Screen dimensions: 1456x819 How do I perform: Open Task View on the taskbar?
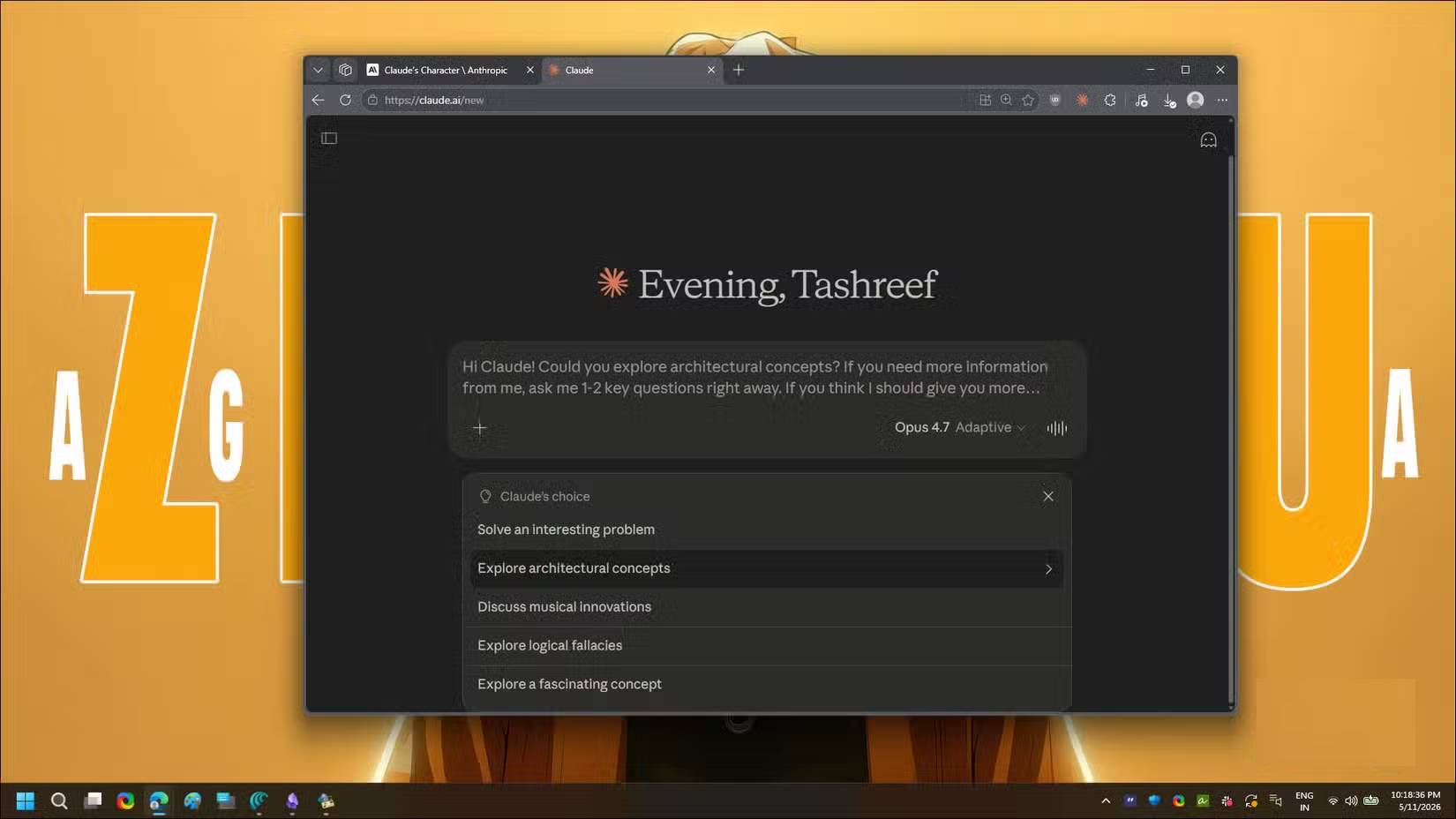pyautogui.click(x=93, y=800)
